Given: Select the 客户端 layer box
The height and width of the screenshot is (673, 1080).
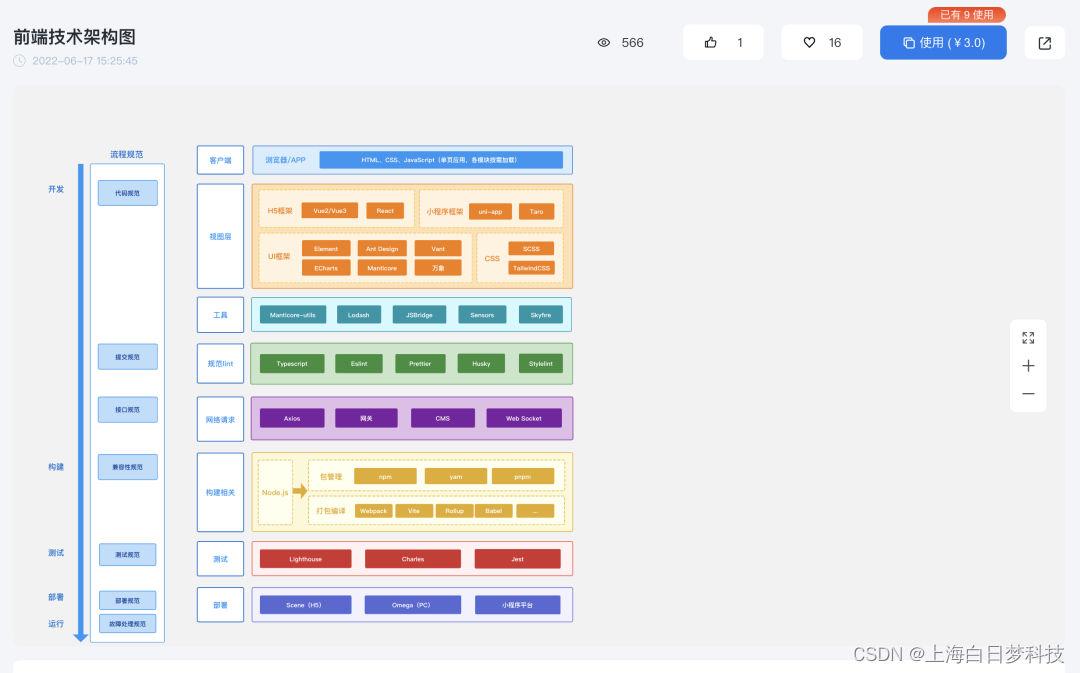Looking at the screenshot, I should pyautogui.click(x=220, y=160).
